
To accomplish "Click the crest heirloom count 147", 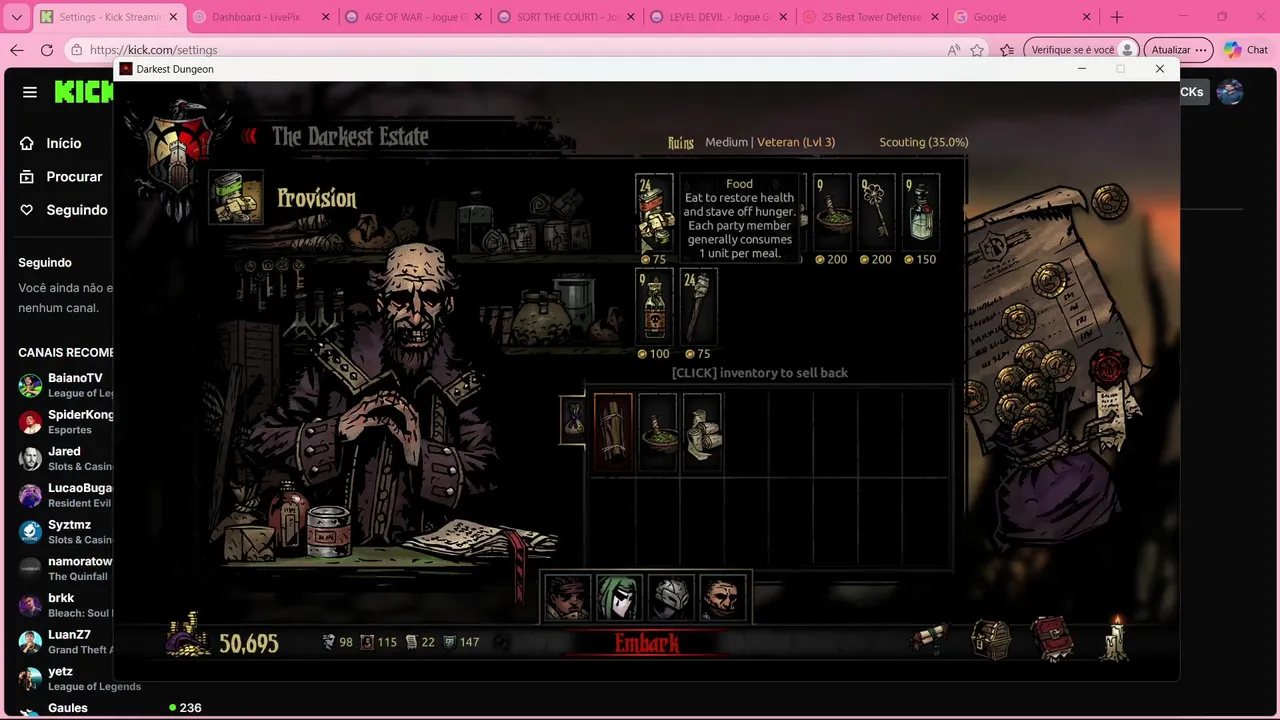I will click(462, 642).
